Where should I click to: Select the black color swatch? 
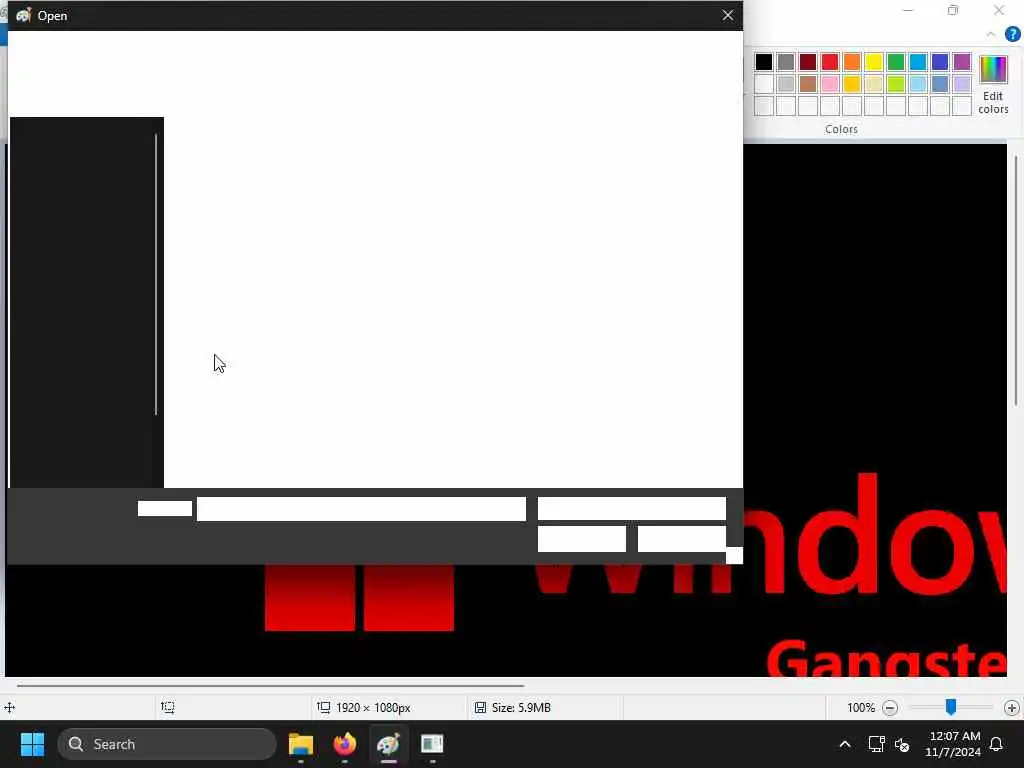point(763,62)
